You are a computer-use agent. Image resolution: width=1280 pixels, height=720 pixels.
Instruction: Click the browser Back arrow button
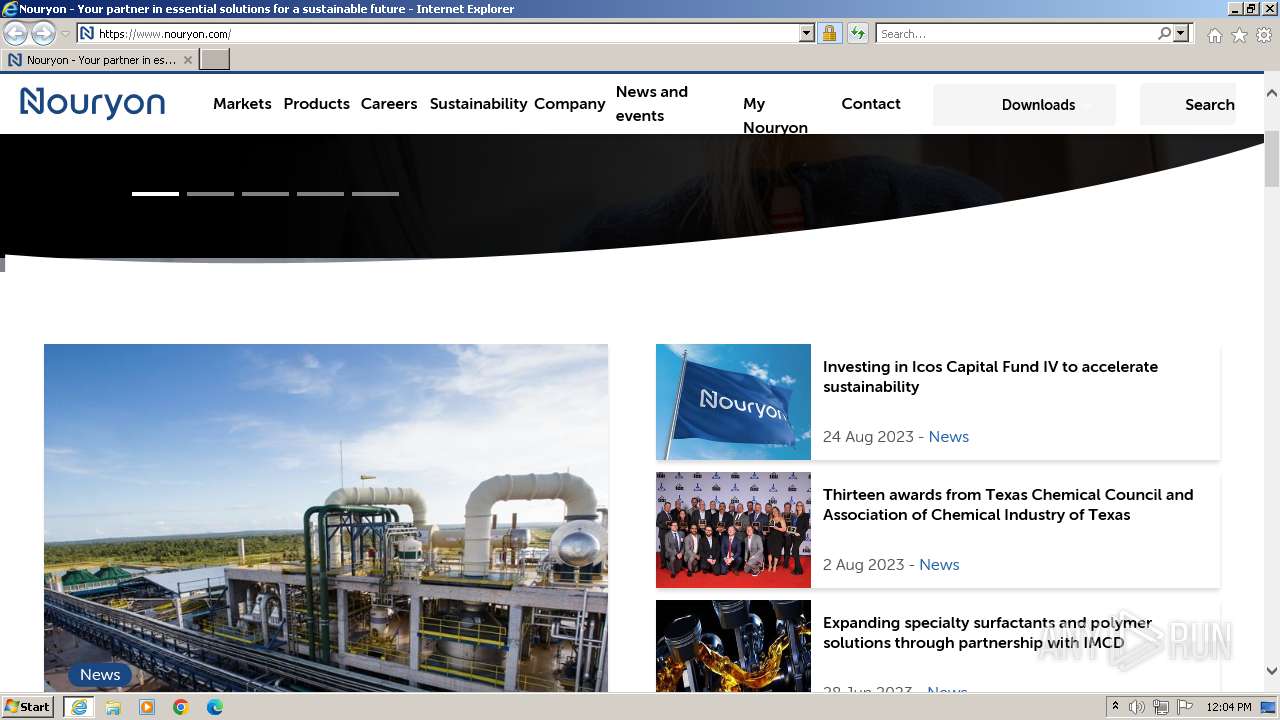click(15, 33)
